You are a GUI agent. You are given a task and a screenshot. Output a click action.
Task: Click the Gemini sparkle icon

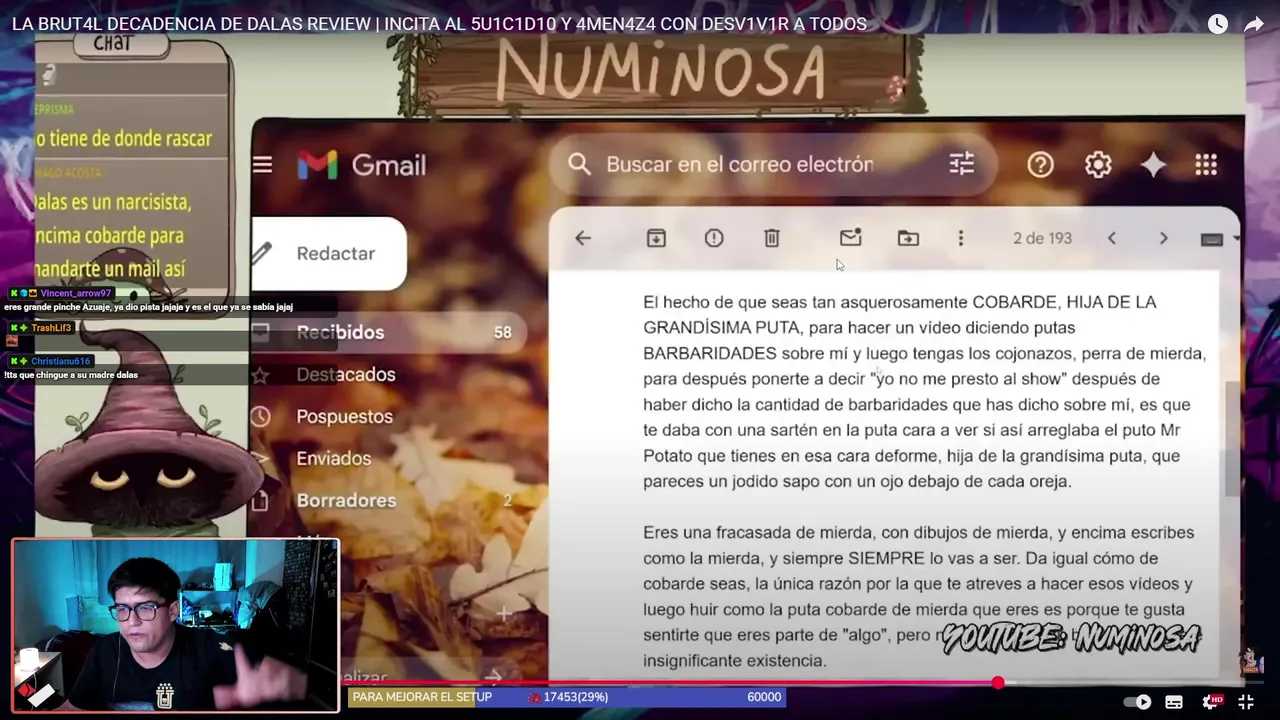1153,165
